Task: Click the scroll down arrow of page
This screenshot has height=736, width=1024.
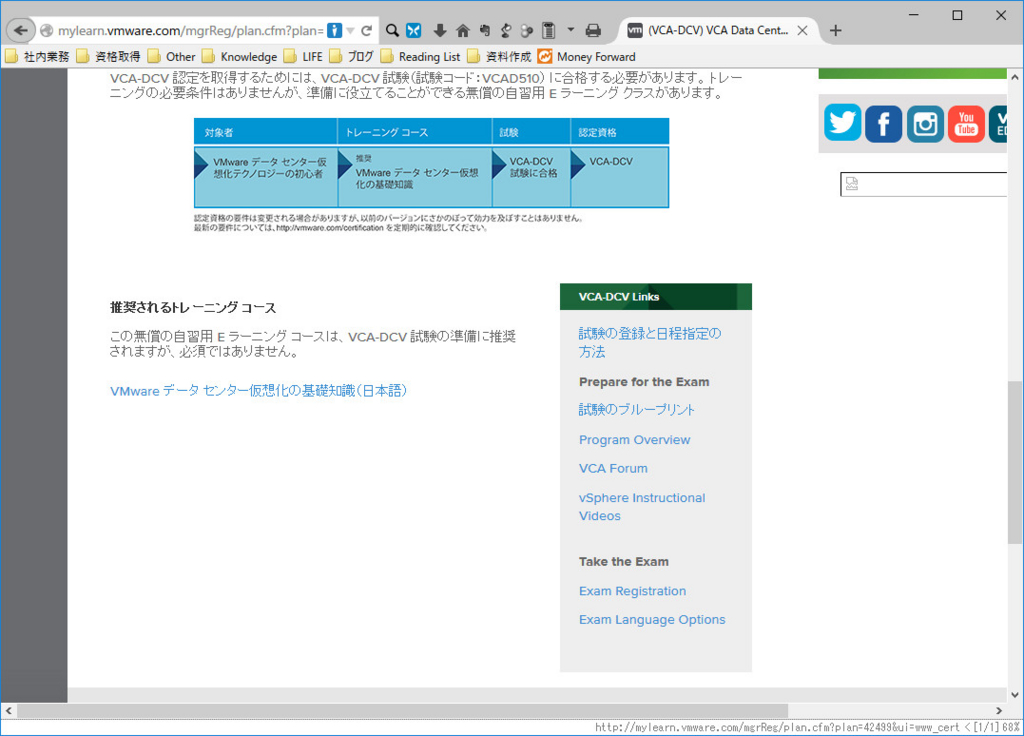Action: (x=1014, y=694)
